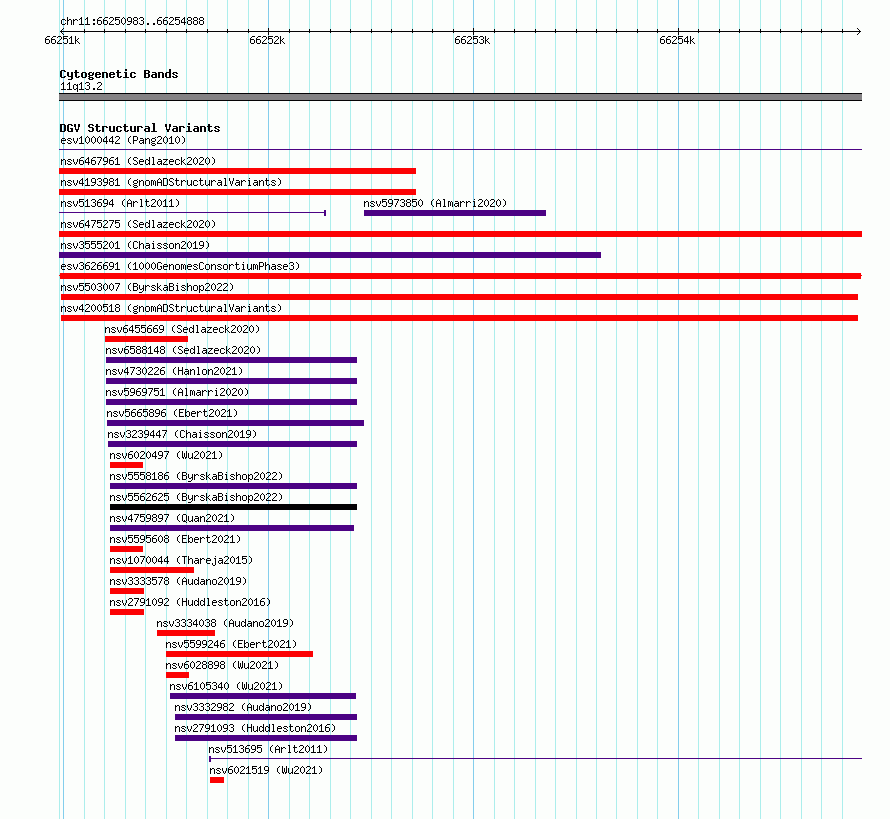Image resolution: width=890 pixels, height=819 pixels.
Task: Open nsv4193981 (gnomADStructuralVariants) label
Action: tap(171, 182)
